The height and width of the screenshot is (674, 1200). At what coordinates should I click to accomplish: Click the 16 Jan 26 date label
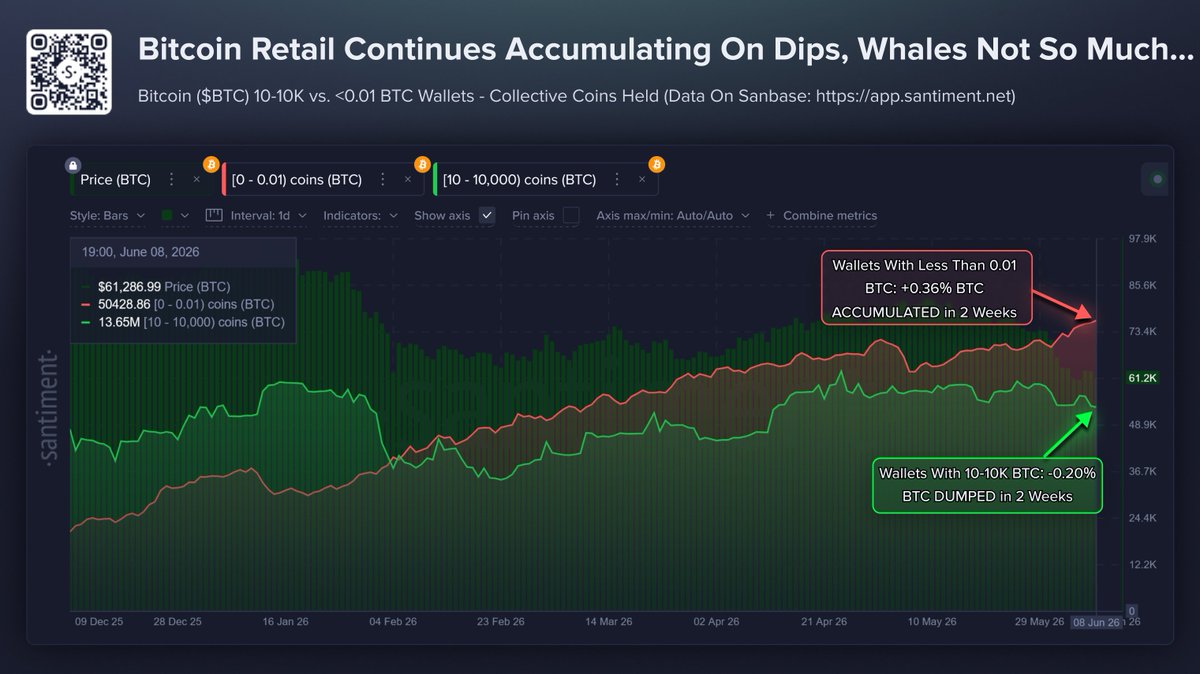(x=286, y=622)
